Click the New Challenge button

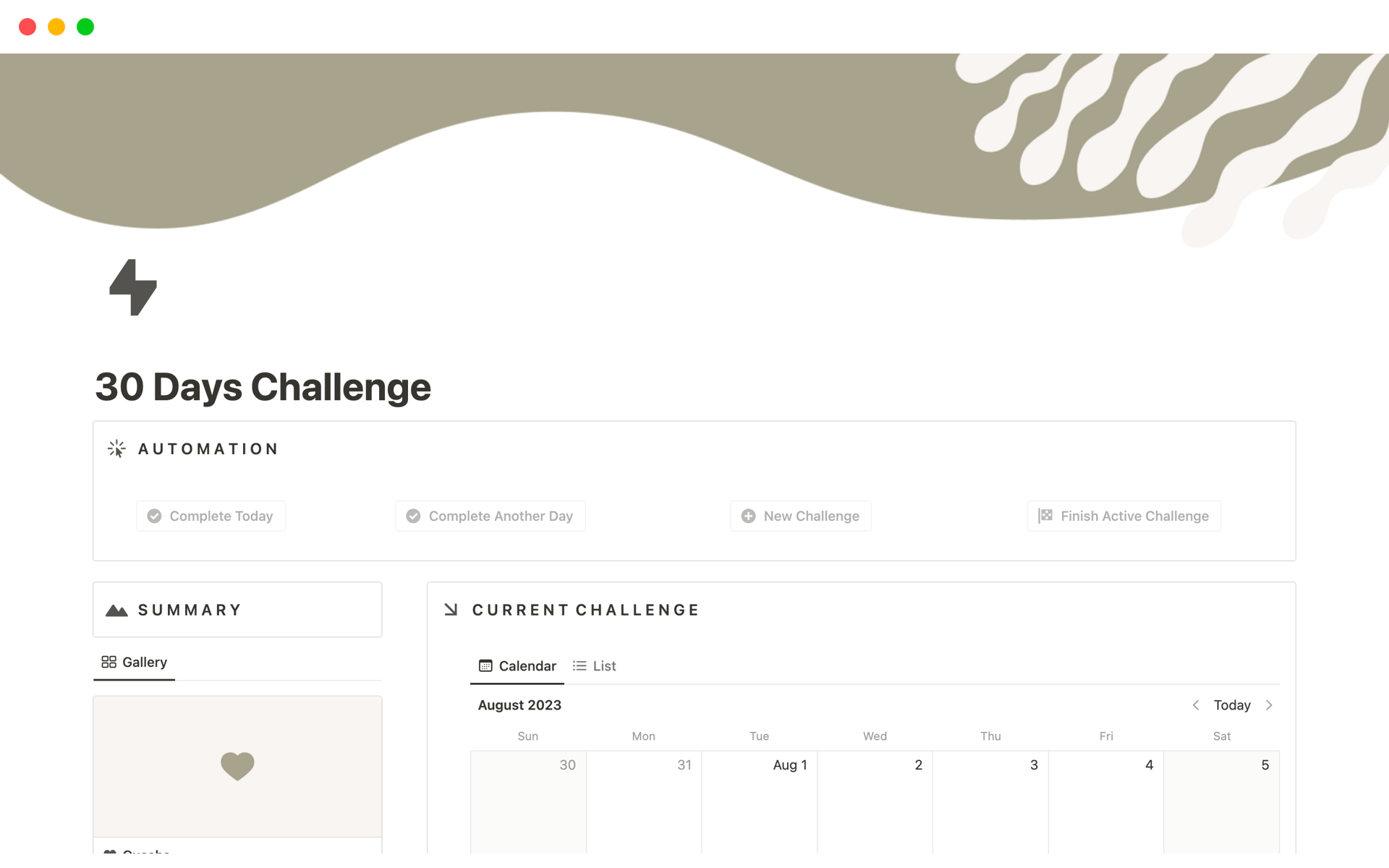pyautogui.click(x=801, y=516)
